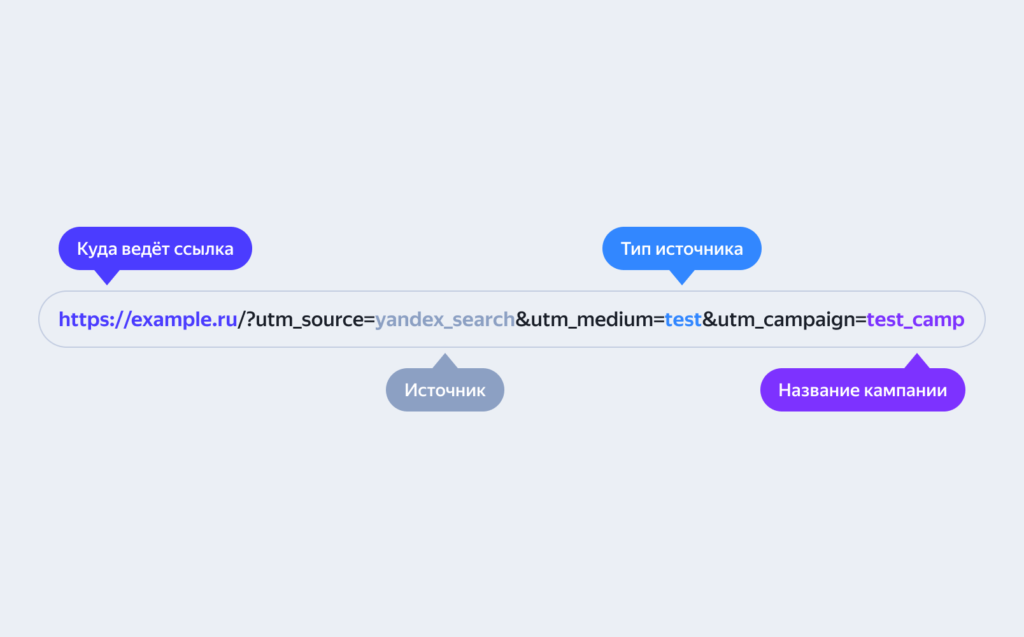Click the pointer arrow under "Куда ведёт ссылка"
Viewport: 1024px width, 637px height.
tap(103, 277)
